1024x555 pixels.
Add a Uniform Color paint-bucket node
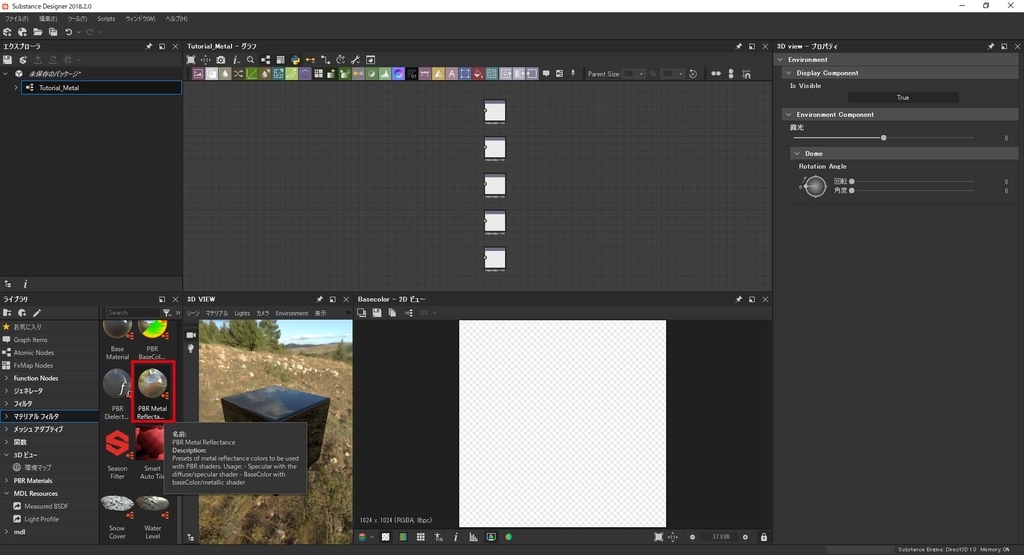(x=478, y=74)
